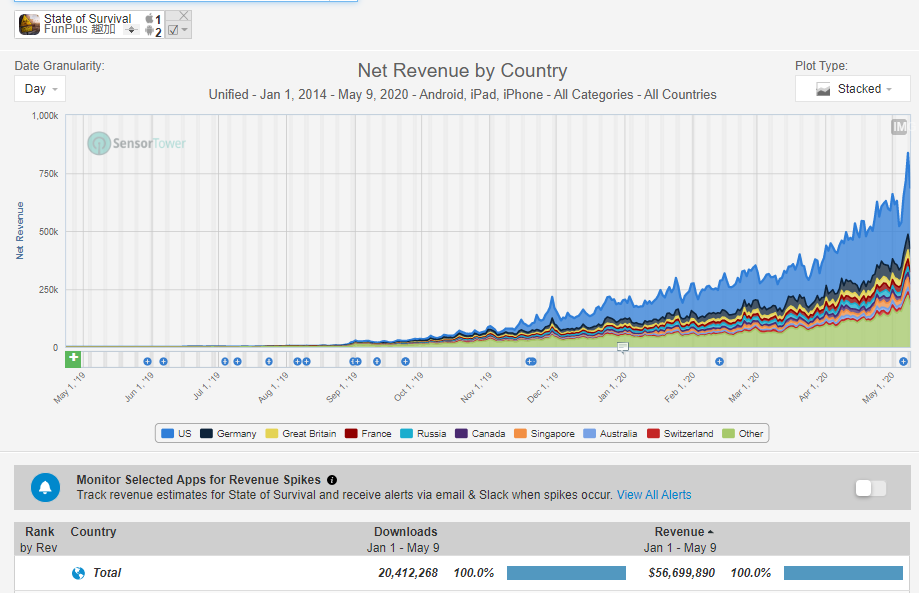Sort table by the Downloads column header
Viewport: 919px width, 593px height.
pos(406,532)
